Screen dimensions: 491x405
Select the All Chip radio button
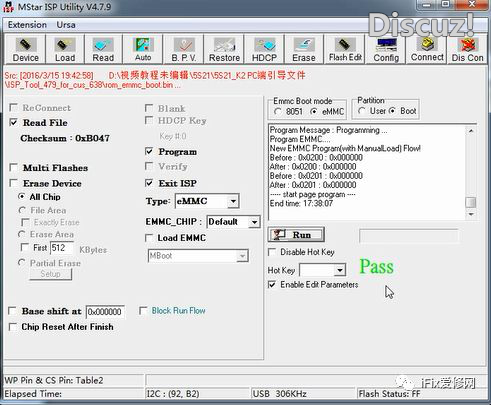pyautogui.click(x=22, y=197)
